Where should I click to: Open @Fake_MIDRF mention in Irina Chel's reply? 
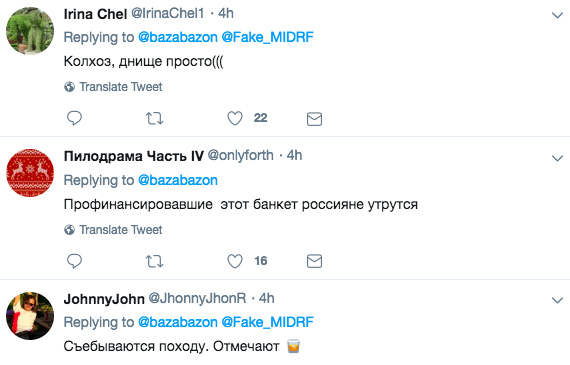click(268, 37)
